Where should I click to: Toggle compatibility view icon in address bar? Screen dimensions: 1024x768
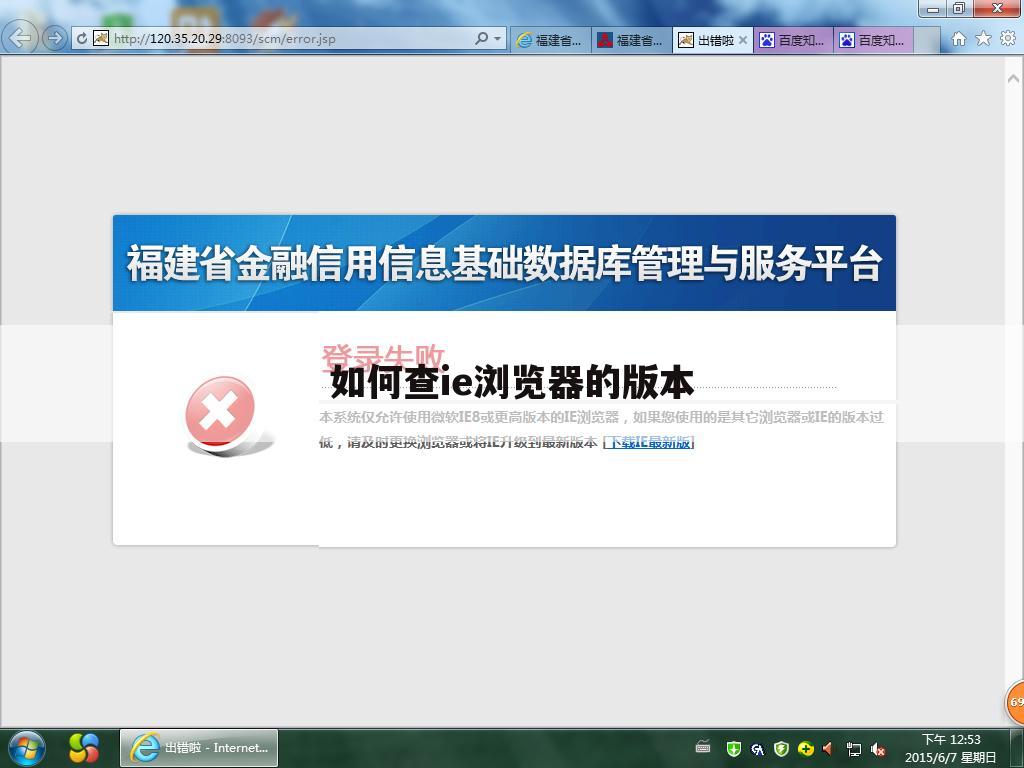(x=99, y=39)
